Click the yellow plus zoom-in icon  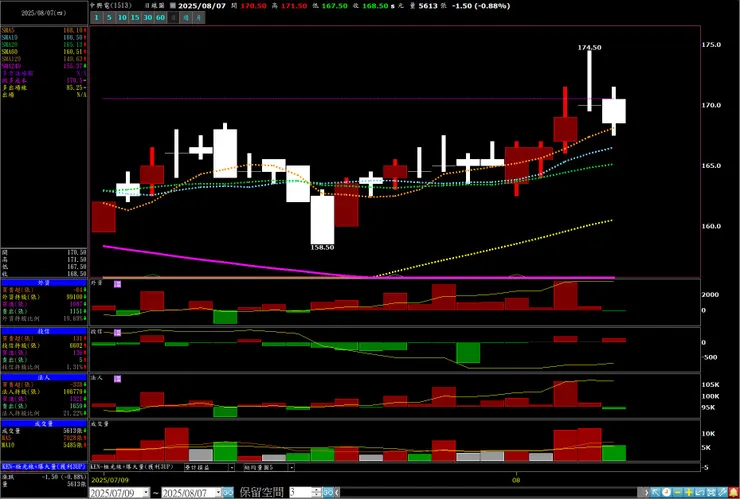click(689, 492)
